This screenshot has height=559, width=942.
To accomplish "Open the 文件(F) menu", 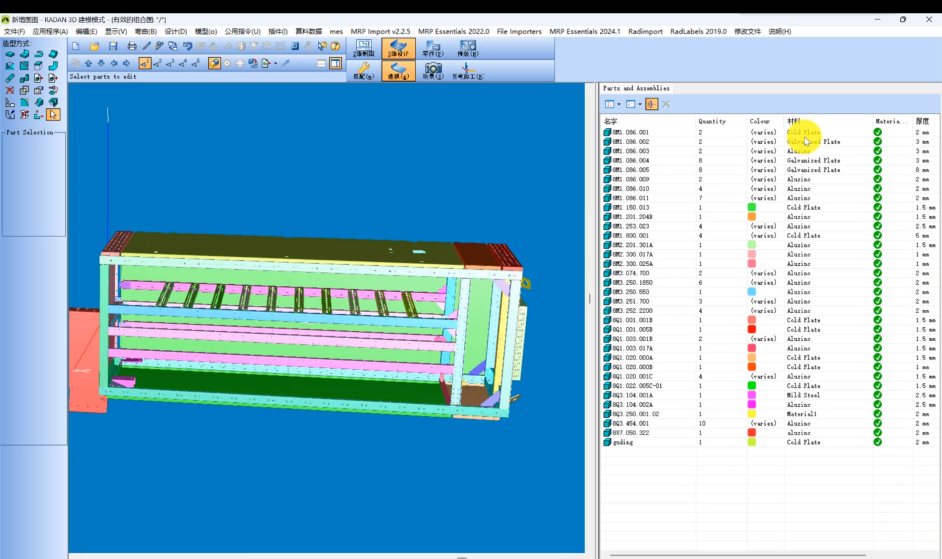I will tap(14, 31).
